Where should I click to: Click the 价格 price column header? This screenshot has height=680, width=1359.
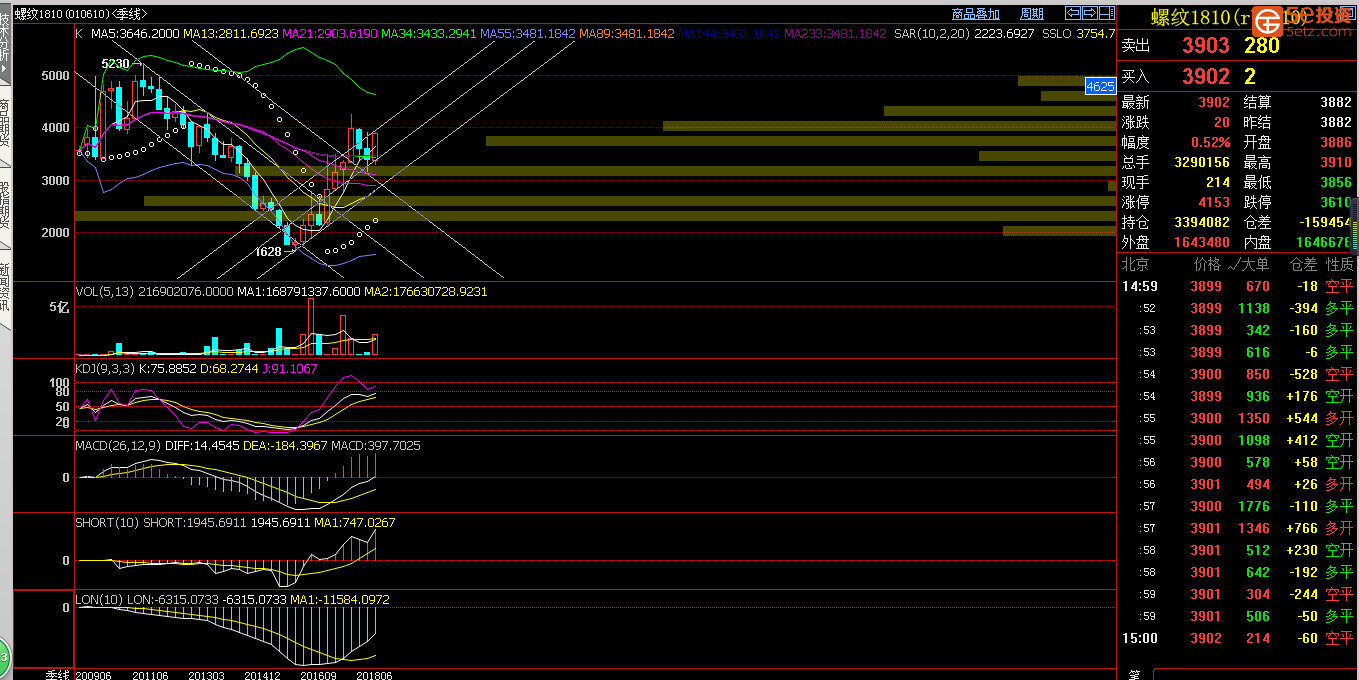point(1207,264)
